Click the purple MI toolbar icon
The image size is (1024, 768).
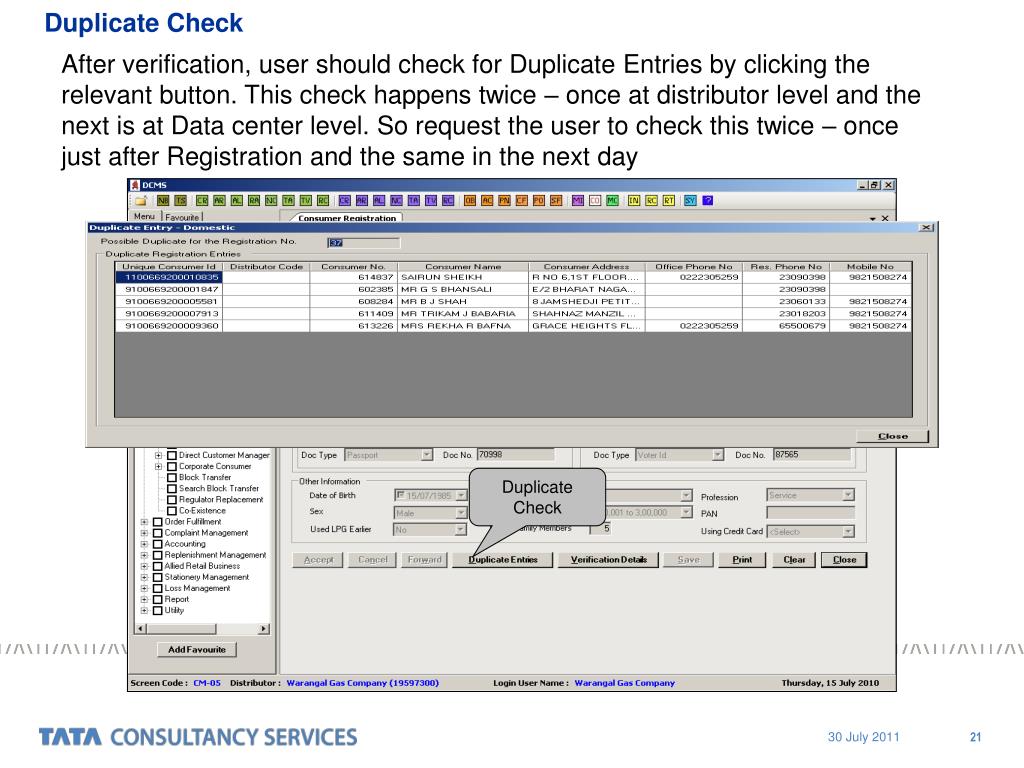tap(577, 200)
